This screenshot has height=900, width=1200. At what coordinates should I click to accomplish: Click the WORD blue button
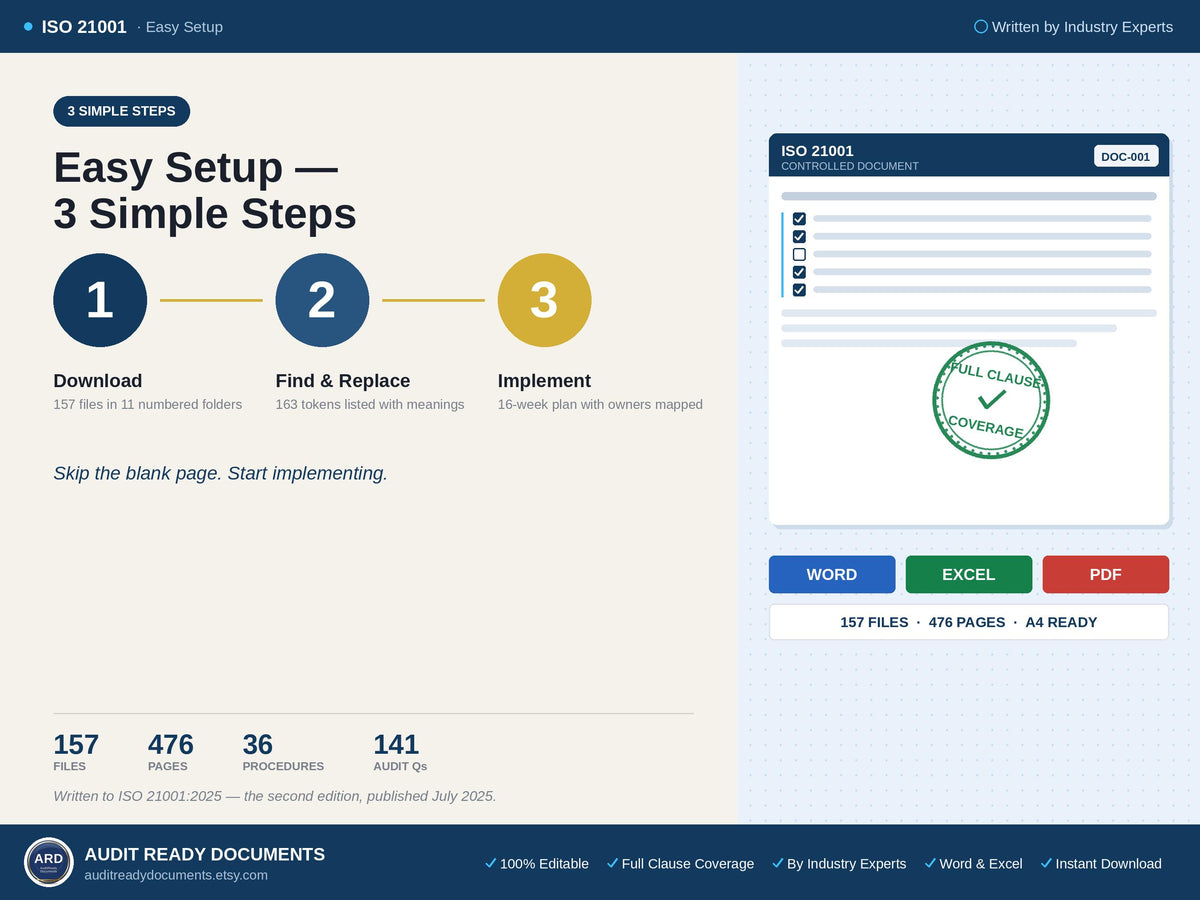pyautogui.click(x=832, y=574)
